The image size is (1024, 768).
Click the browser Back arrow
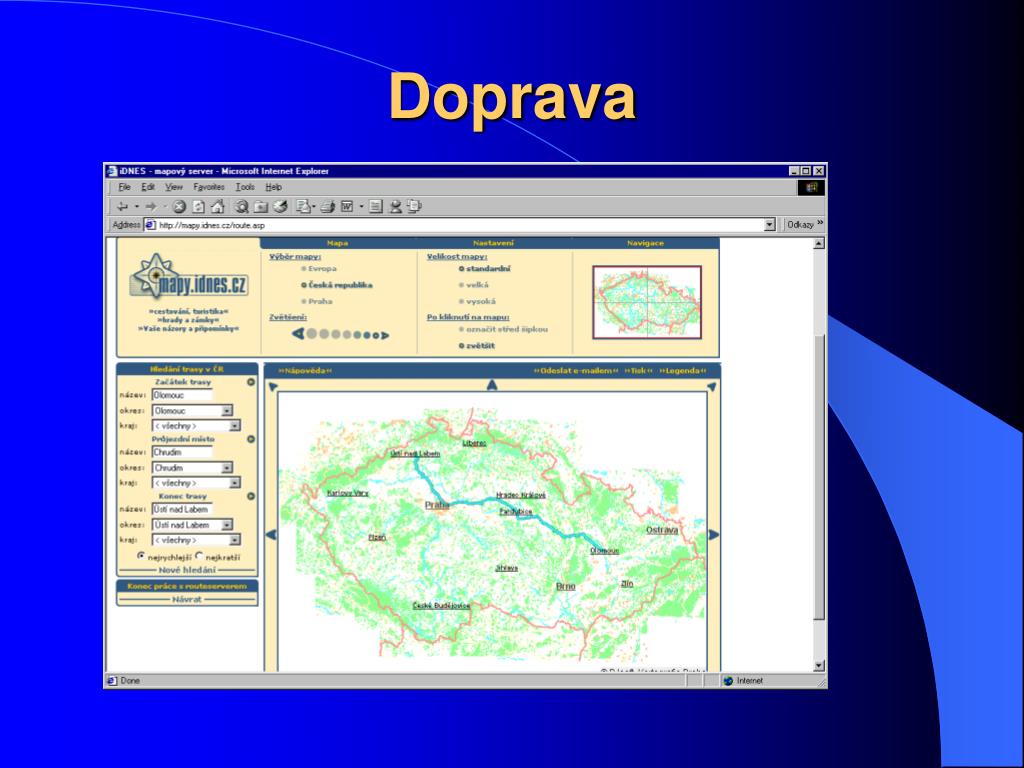(x=122, y=207)
